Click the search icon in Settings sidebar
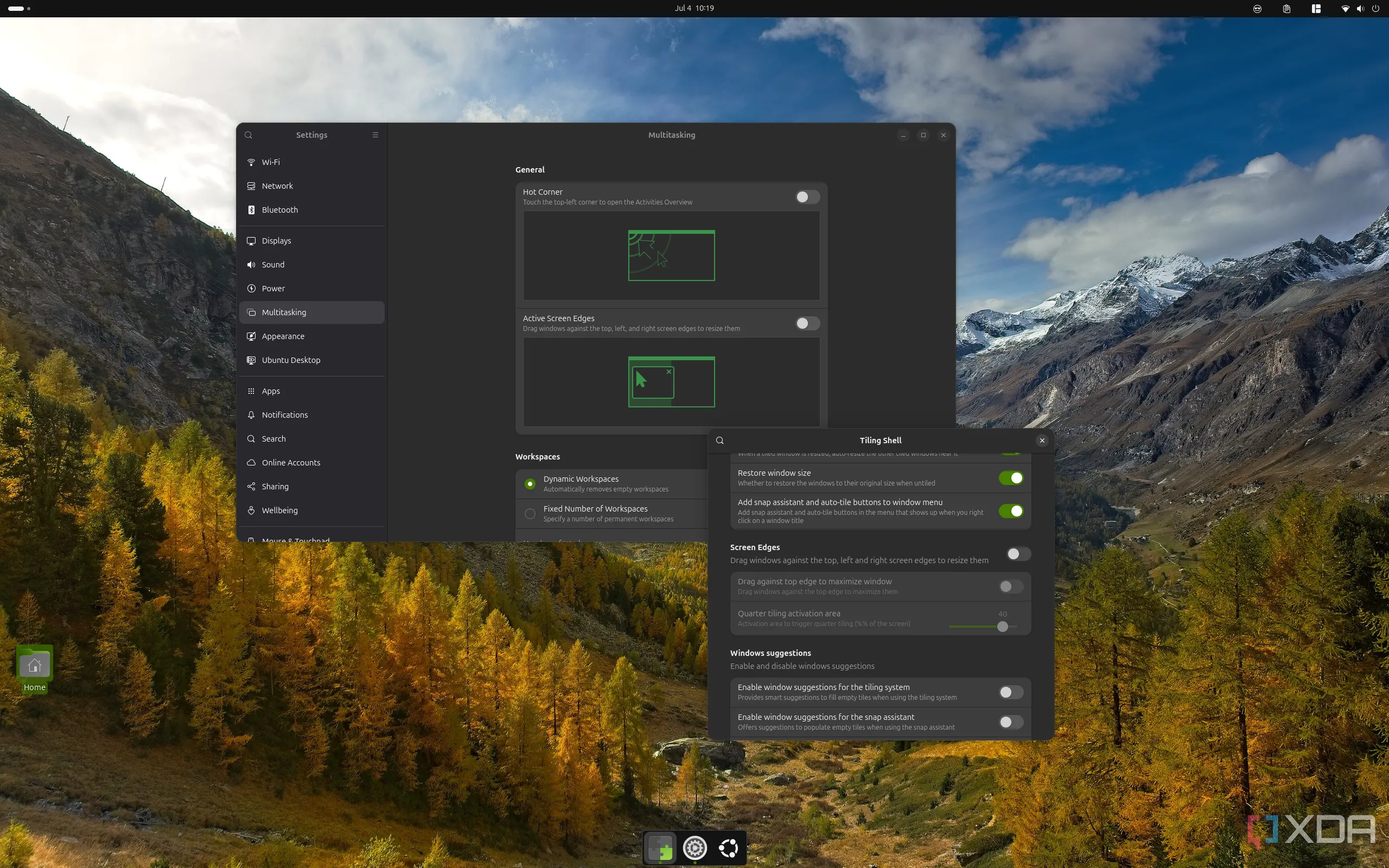The height and width of the screenshot is (868, 1389). click(x=249, y=135)
